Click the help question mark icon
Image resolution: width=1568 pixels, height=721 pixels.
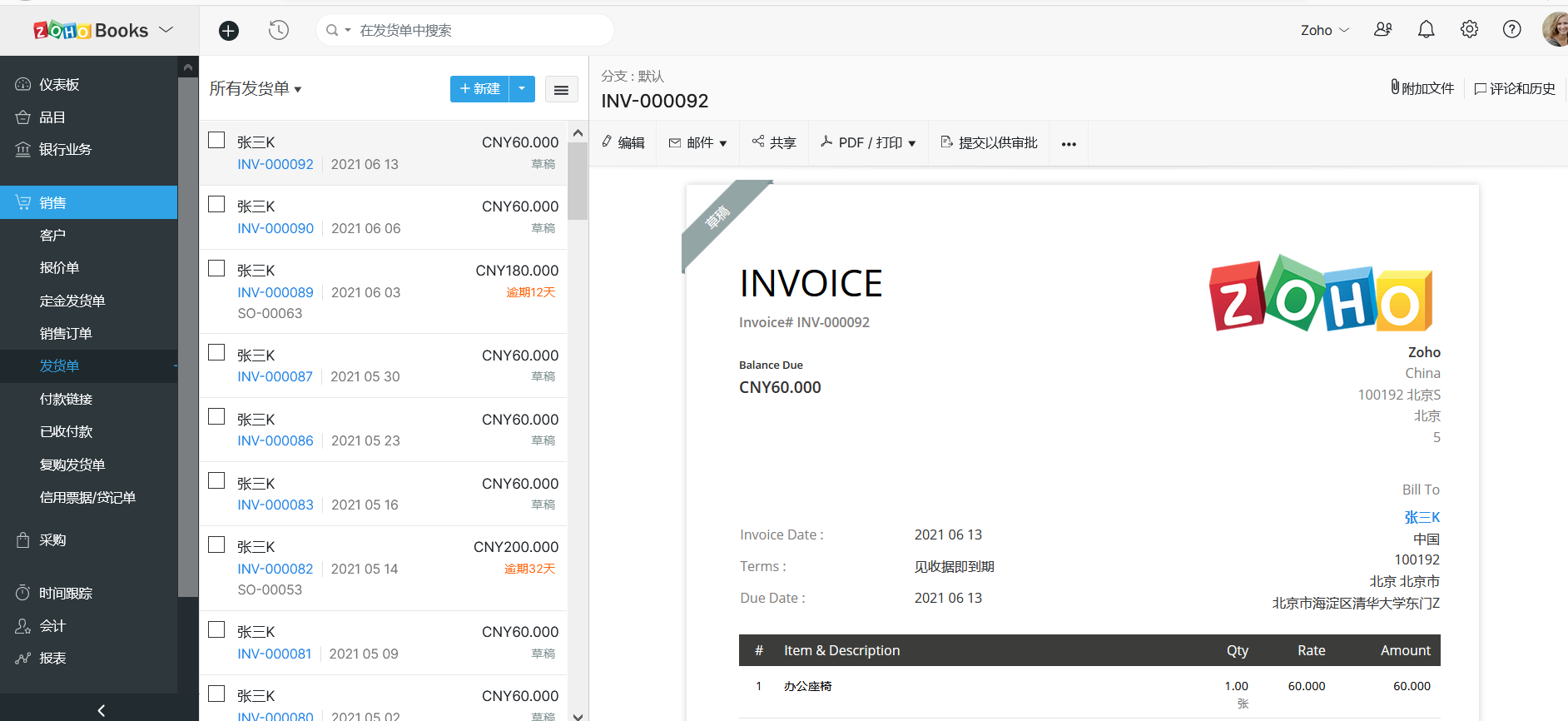[x=1511, y=30]
